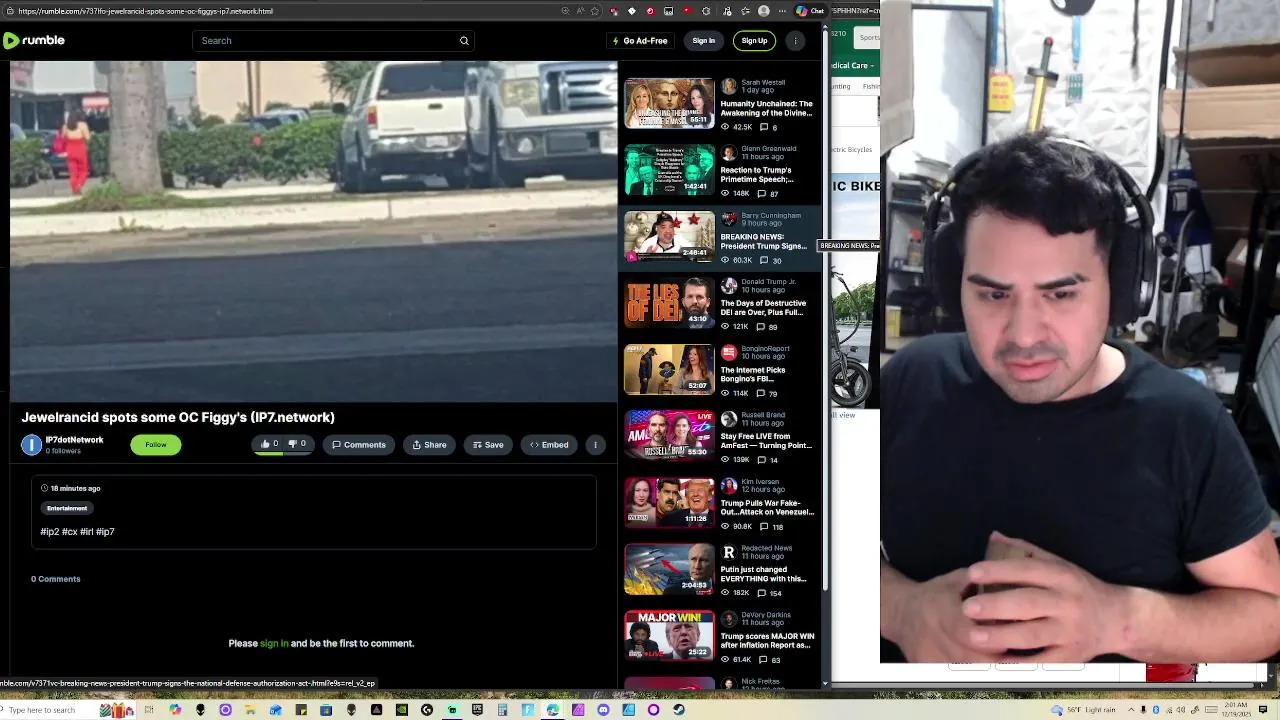Click the thumbs-down dislike icon

coord(292,444)
